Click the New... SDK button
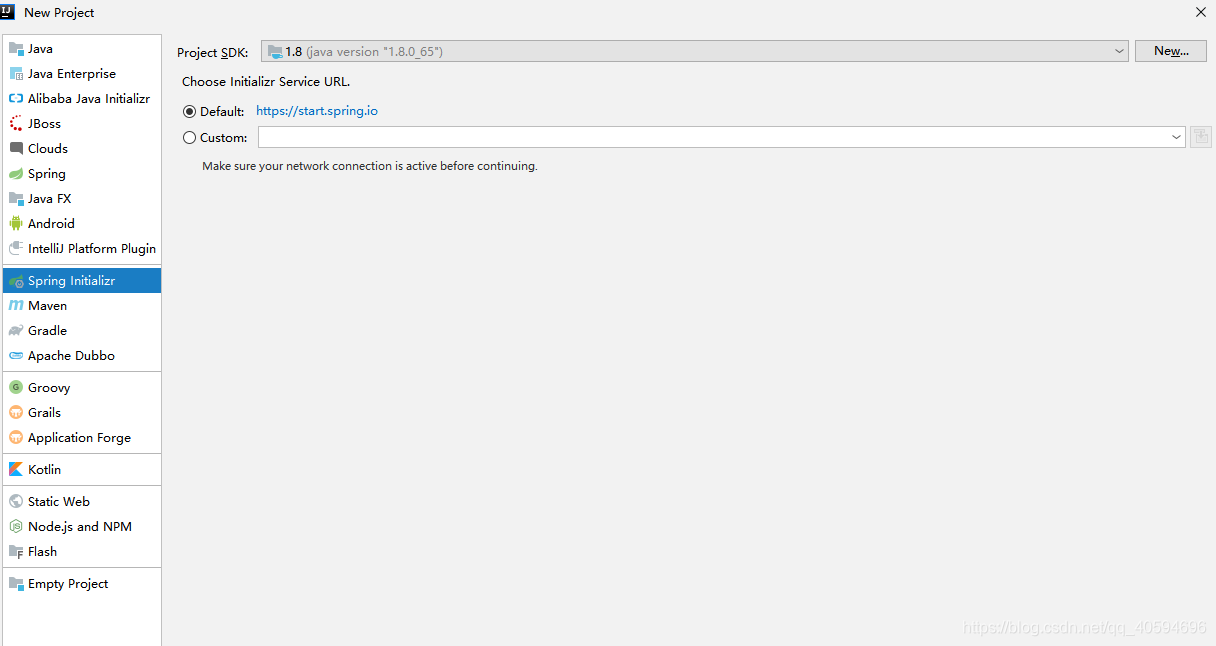Image resolution: width=1216 pixels, height=646 pixels. point(1171,51)
